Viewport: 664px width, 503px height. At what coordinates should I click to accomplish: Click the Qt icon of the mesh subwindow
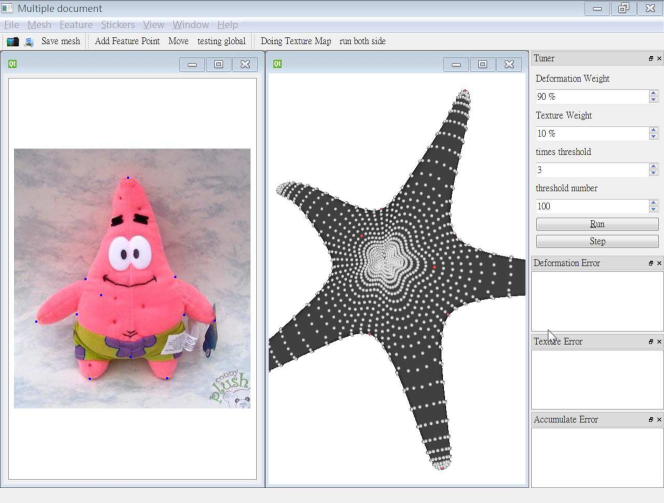[277, 64]
